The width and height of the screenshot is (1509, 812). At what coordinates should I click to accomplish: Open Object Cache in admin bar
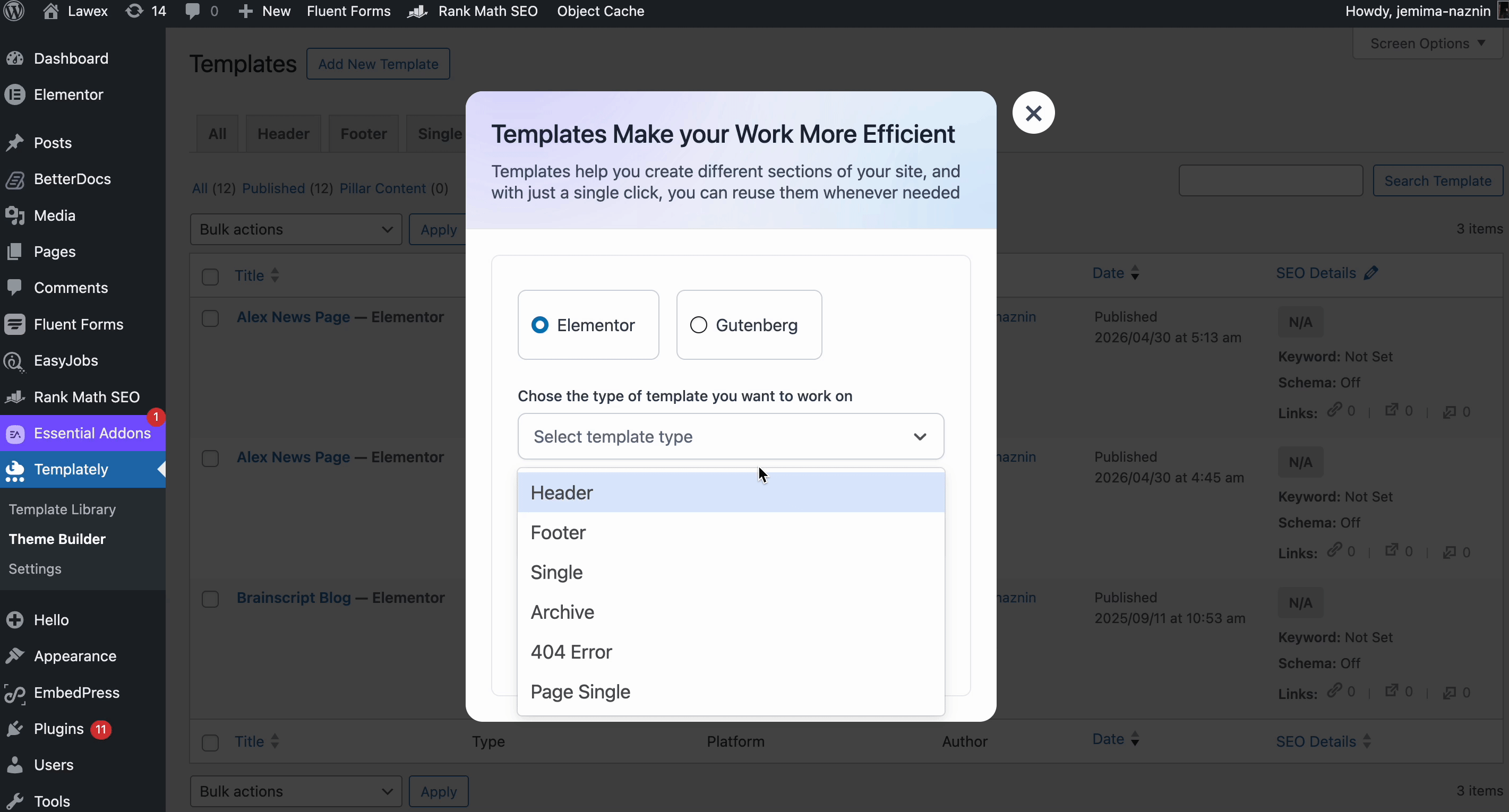[x=601, y=11]
